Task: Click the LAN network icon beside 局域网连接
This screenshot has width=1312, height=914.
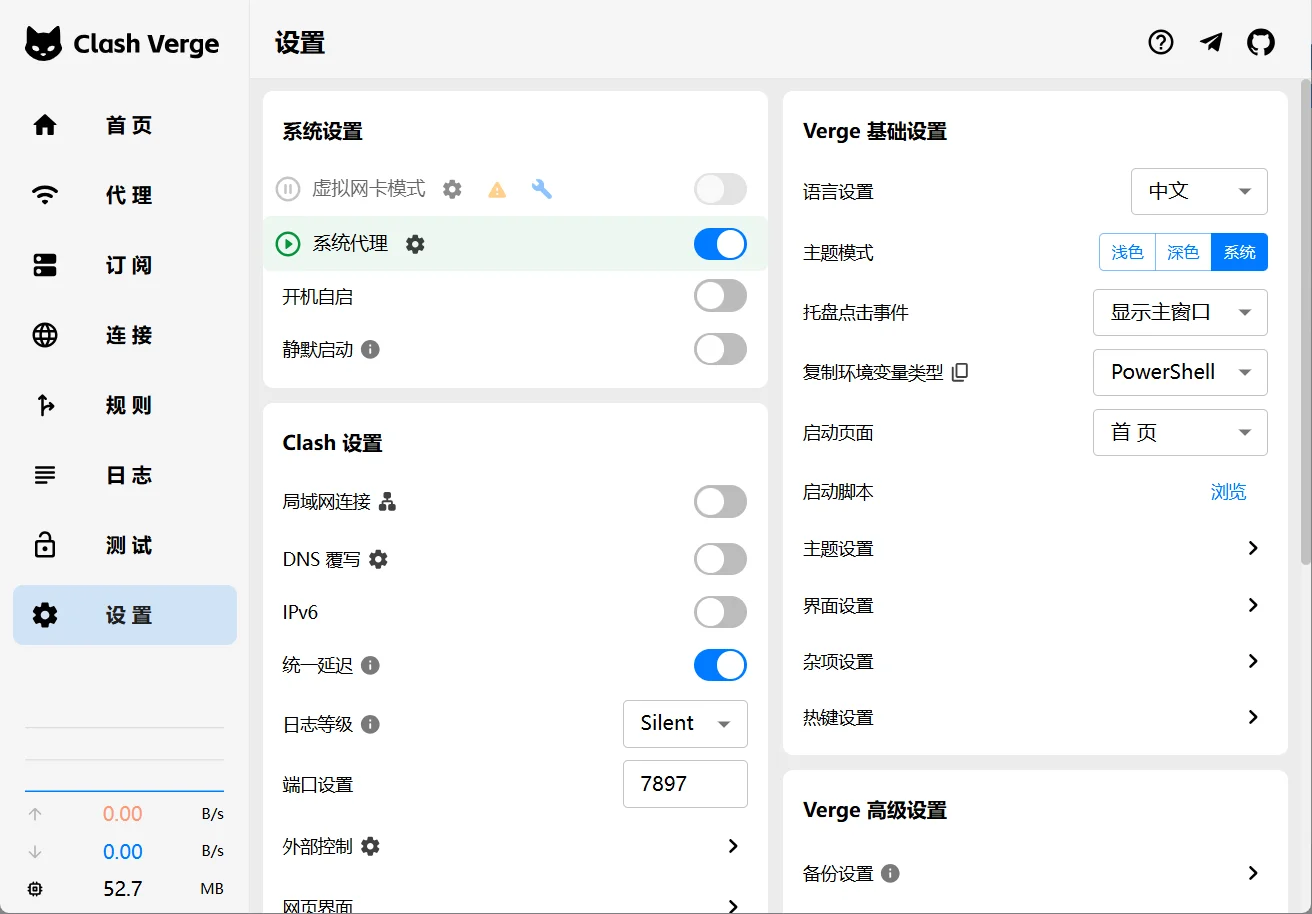Action: coord(388,501)
